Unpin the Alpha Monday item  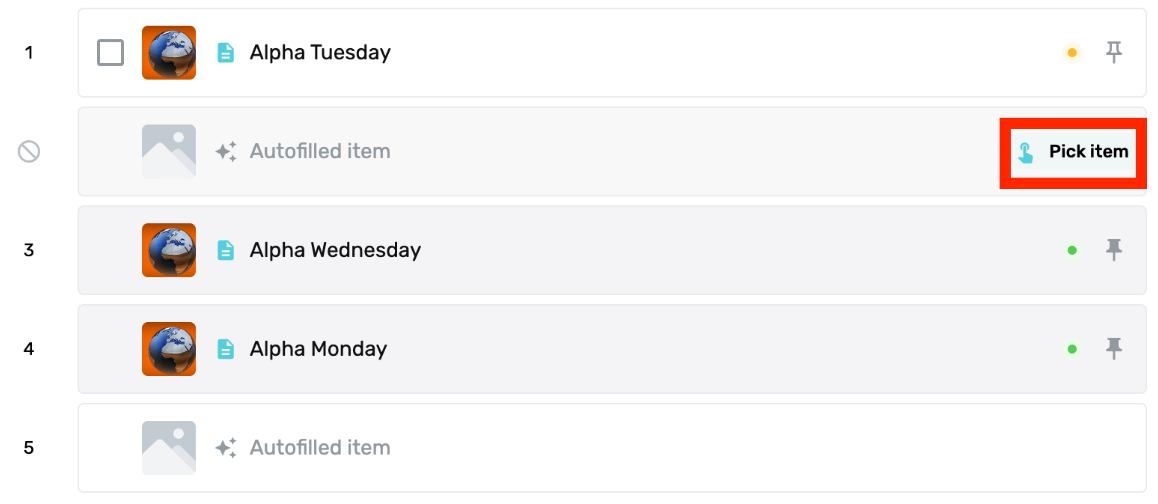point(1114,348)
